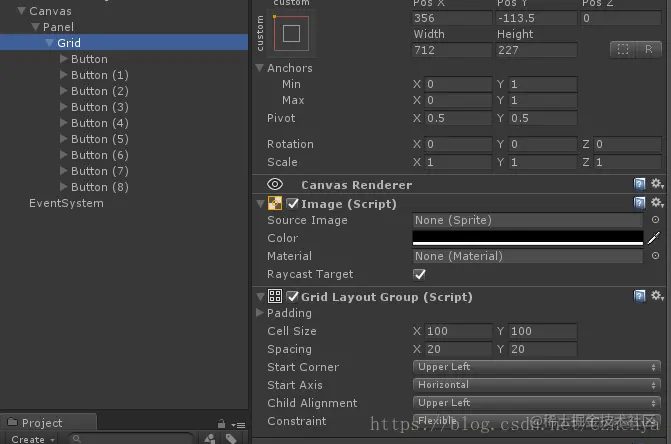Expand the Button (4) node
The image size is (671, 444).
click(x=63, y=123)
